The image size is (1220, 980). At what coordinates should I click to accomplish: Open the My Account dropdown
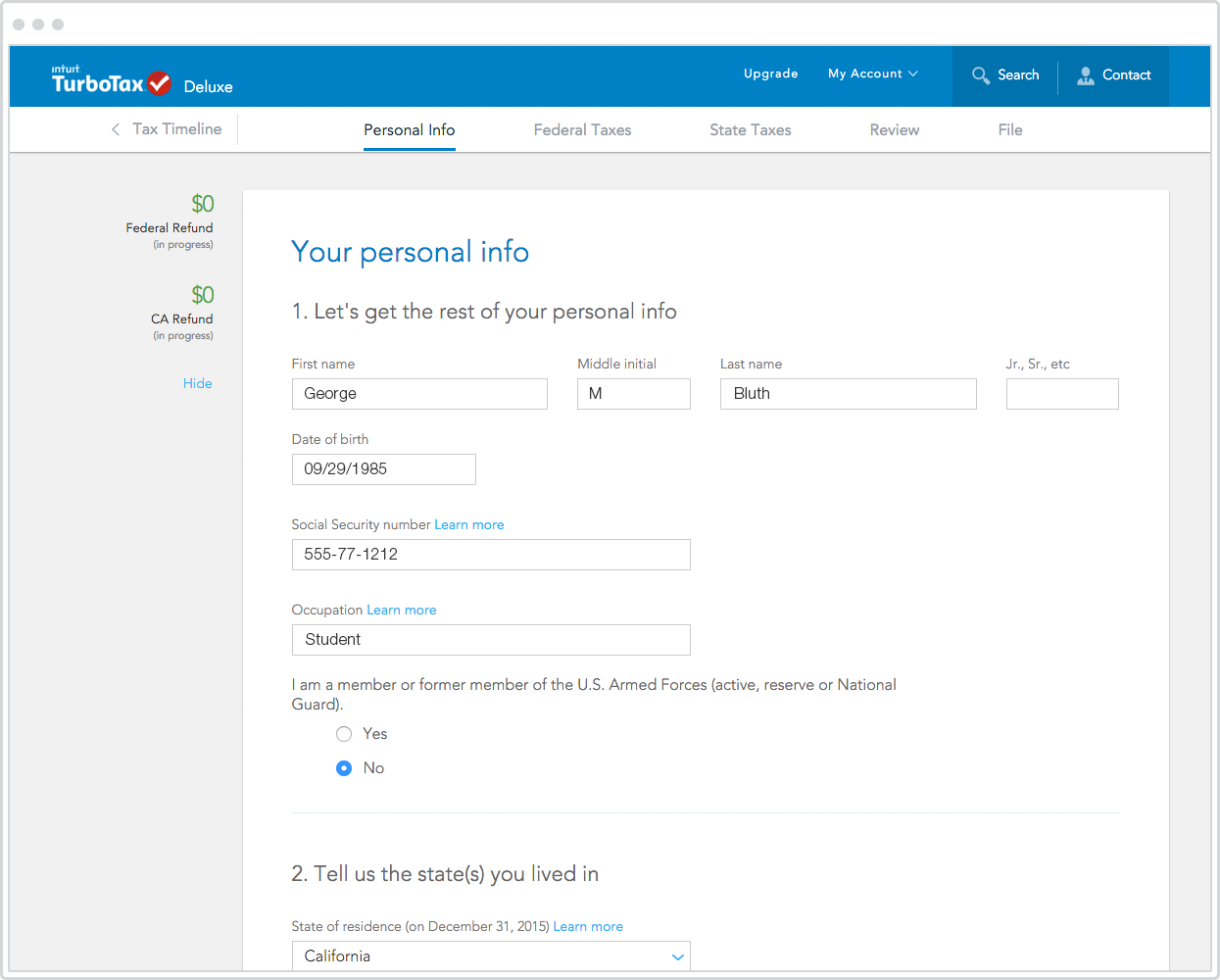(873, 73)
